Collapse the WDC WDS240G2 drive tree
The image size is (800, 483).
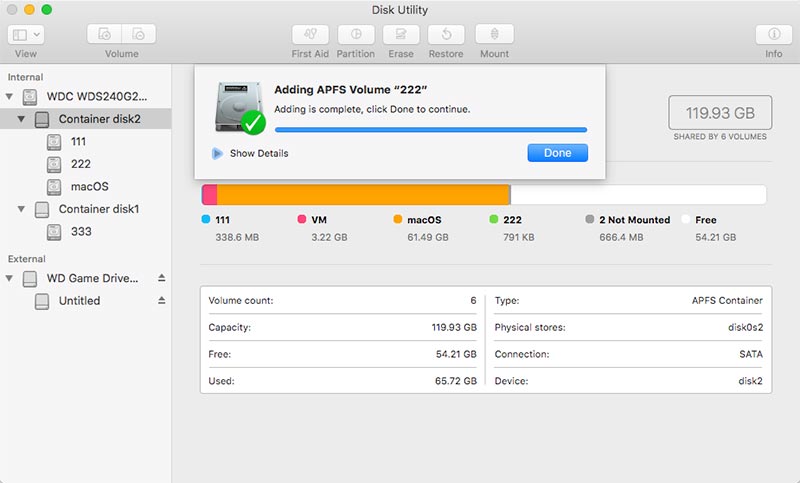[x=10, y=97]
